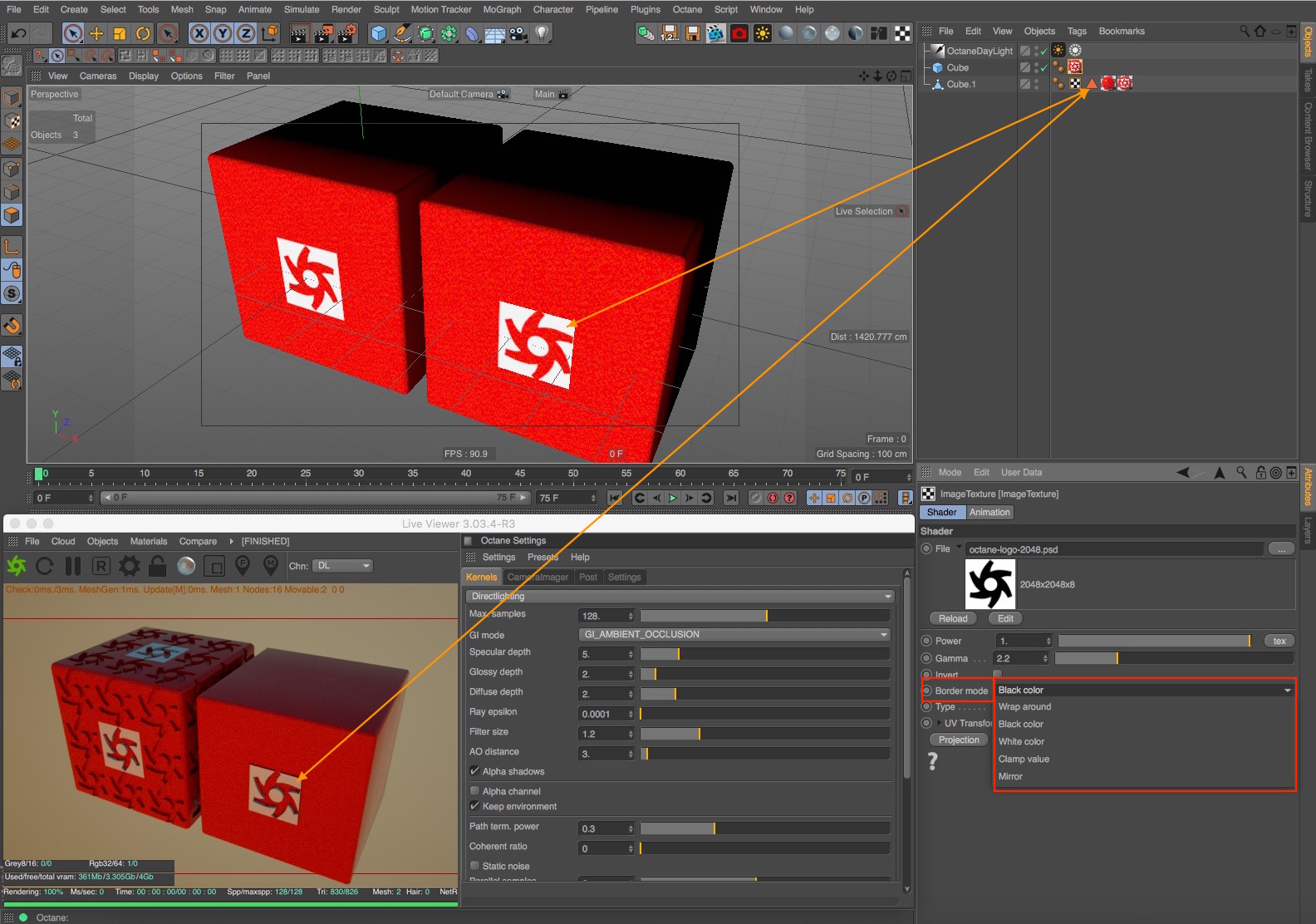Select the Cube.1 object in Object Manager
Image resolution: width=1316 pixels, height=924 pixels.
(x=961, y=84)
